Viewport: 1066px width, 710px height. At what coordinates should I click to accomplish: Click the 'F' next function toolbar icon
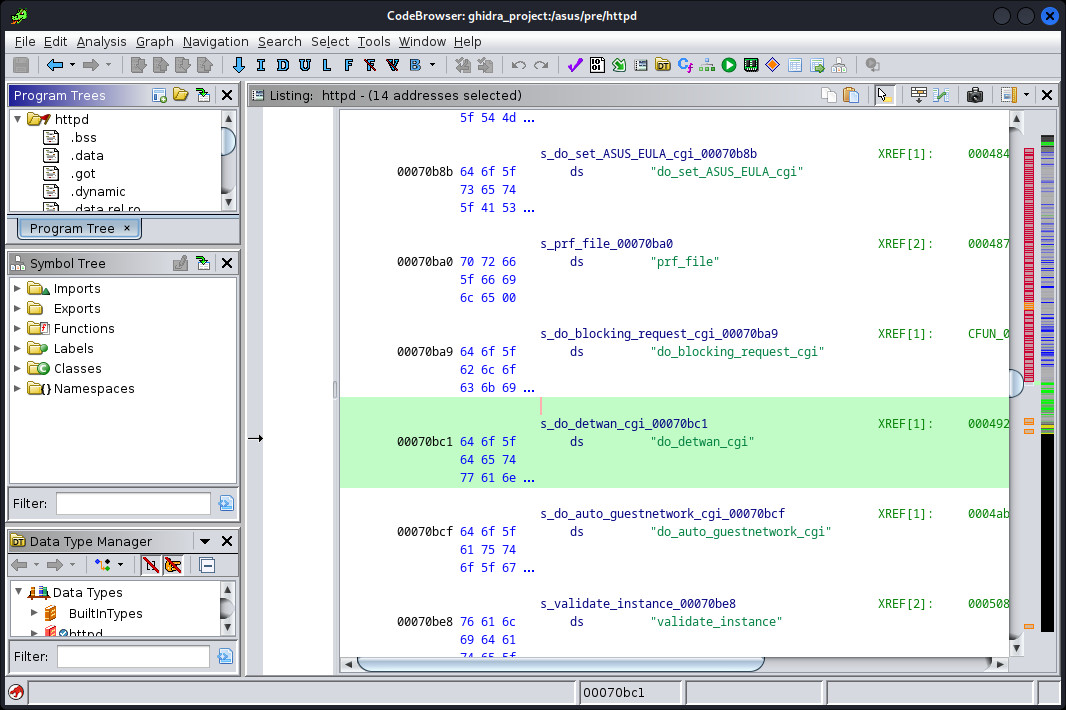(x=348, y=65)
